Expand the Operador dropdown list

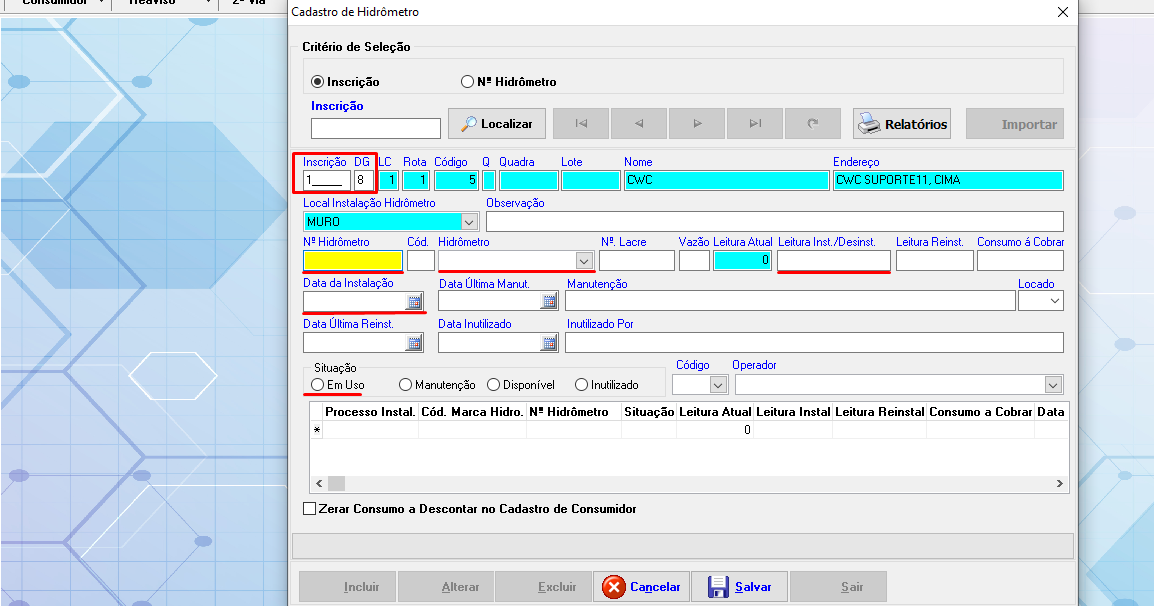point(1053,385)
